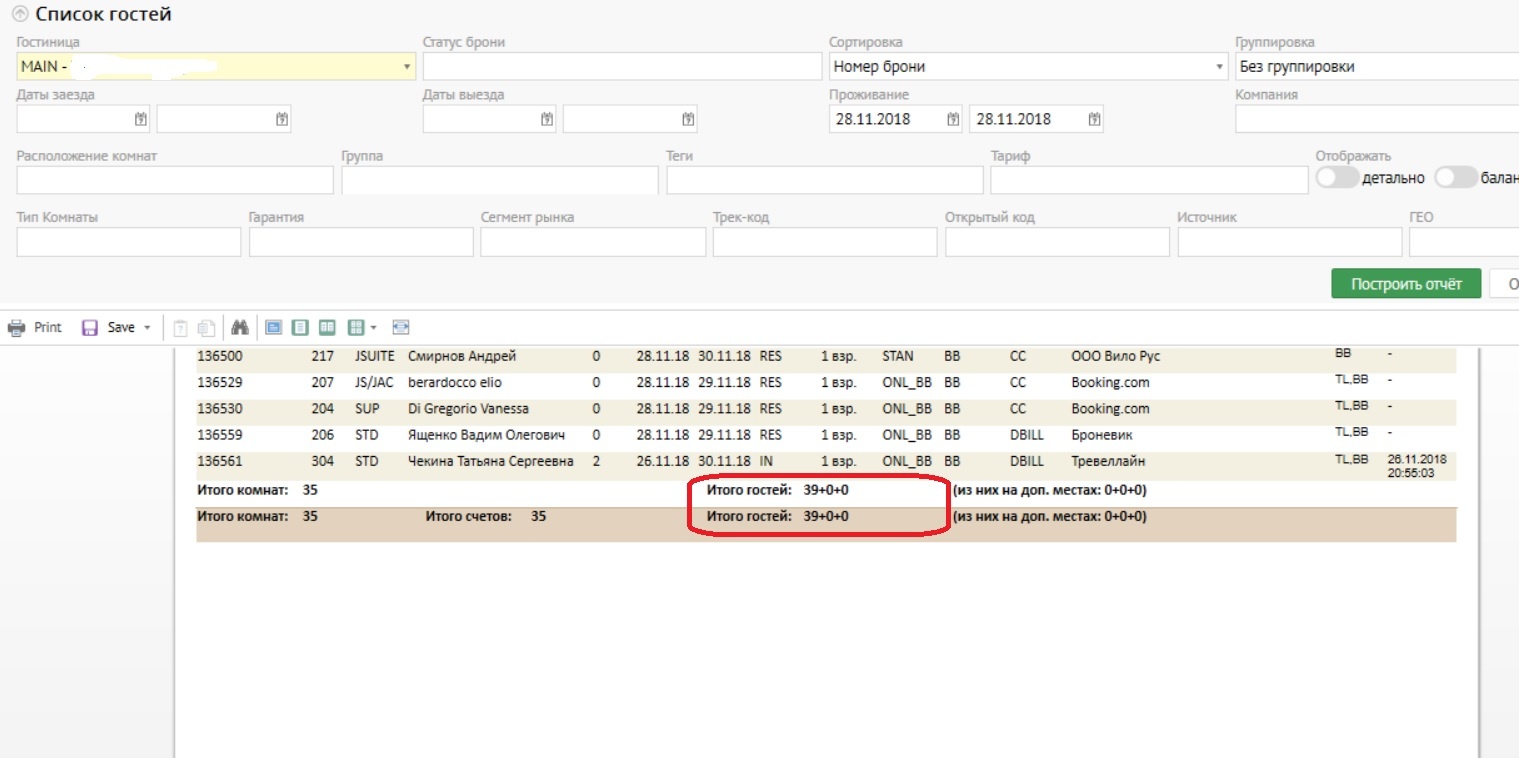The image size is (1519, 758).
Task: Switch to full-screen view icon
Action: pyautogui.click(x=274, y=328)
